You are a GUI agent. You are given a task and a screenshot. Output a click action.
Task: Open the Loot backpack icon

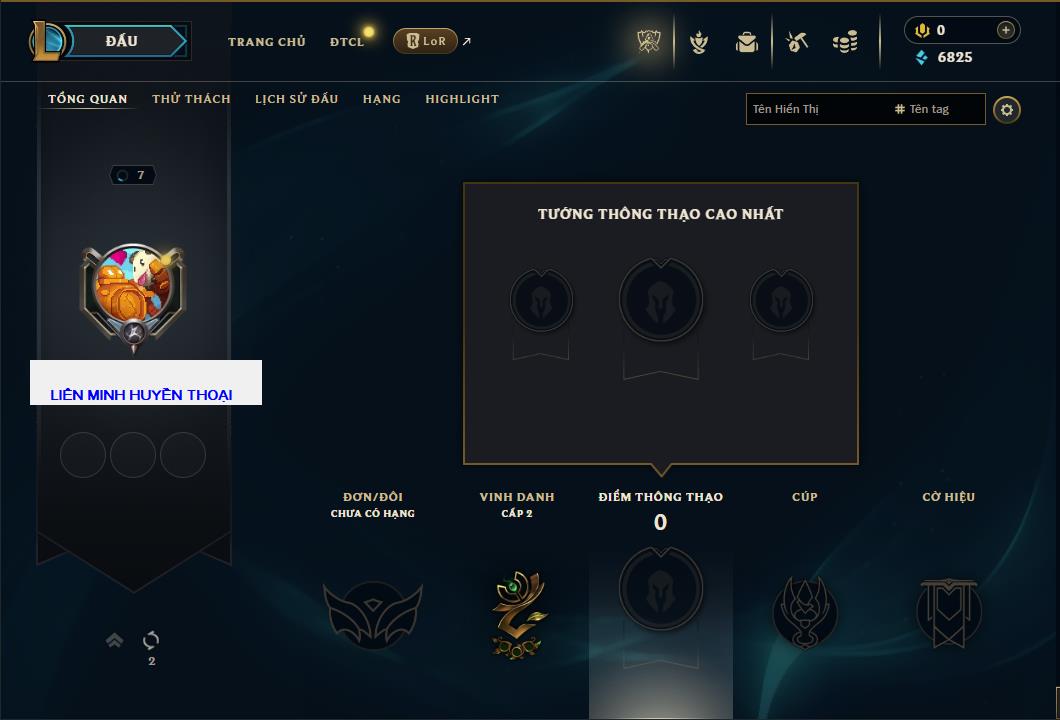(x=747, y=43)
